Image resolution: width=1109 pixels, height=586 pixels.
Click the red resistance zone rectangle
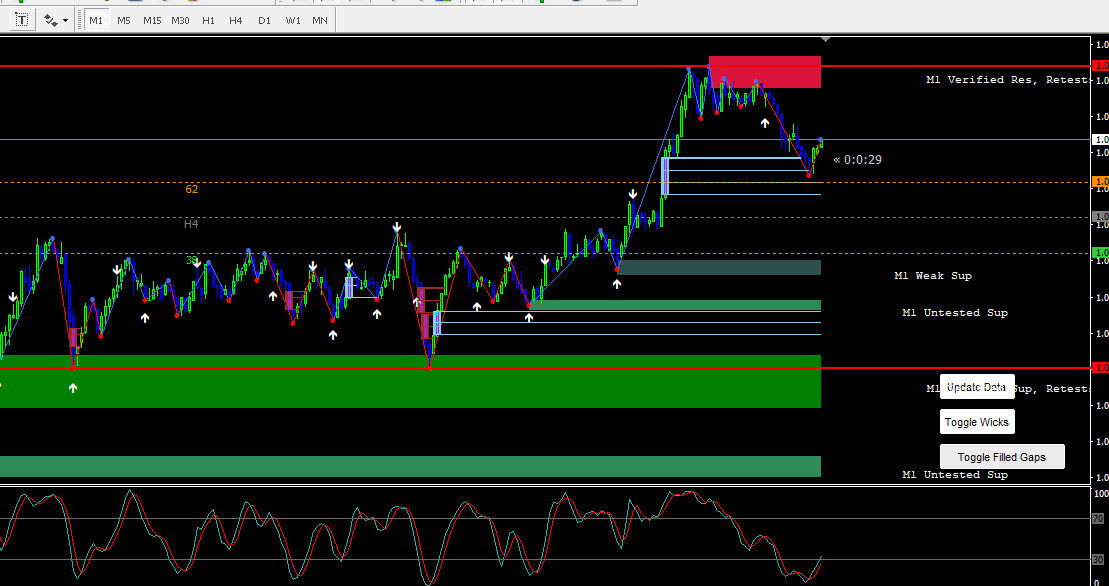point(765,72)
